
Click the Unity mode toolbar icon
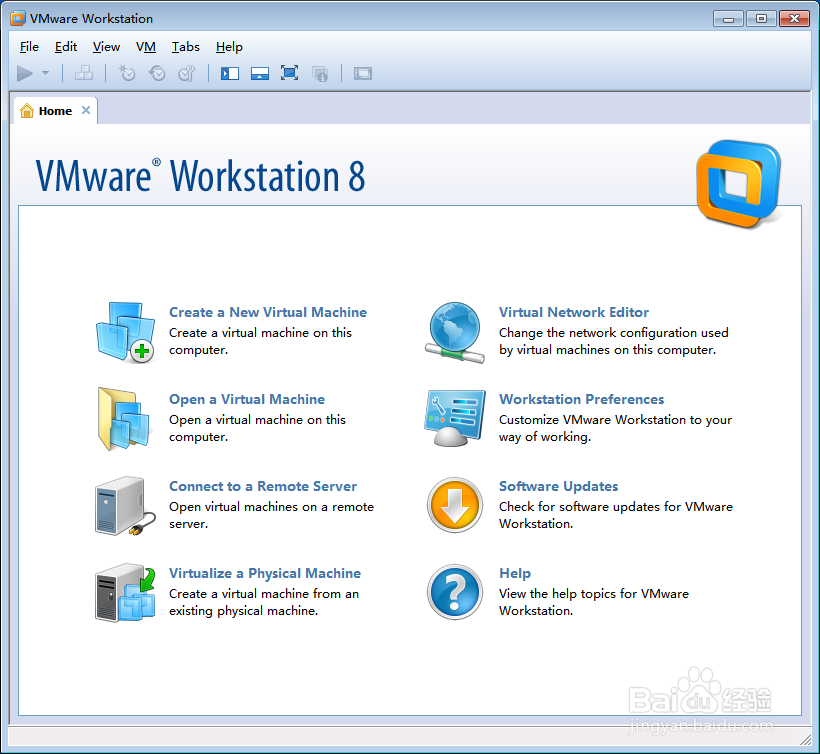point(320,74)
